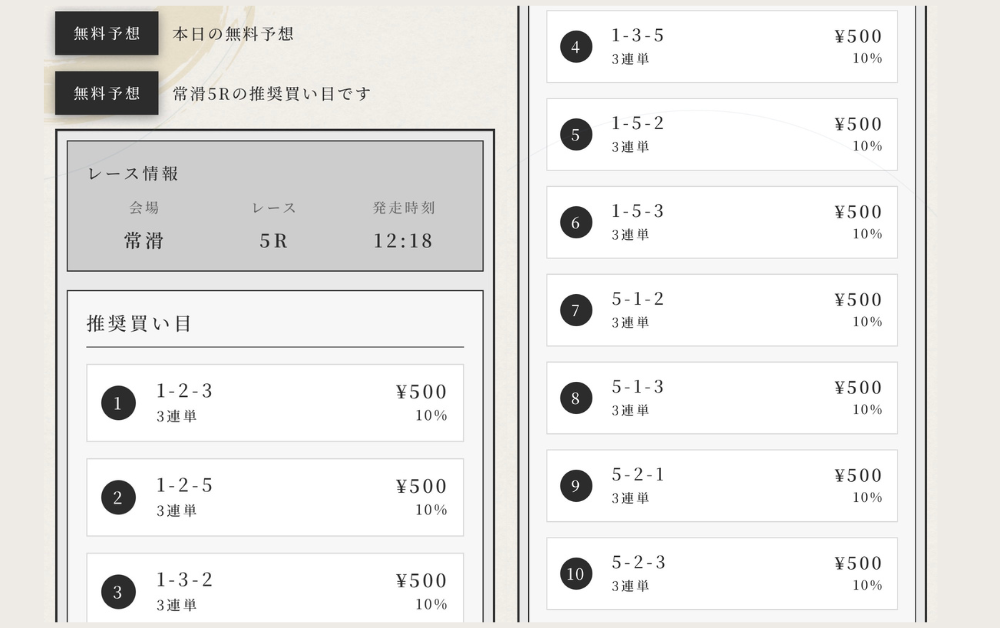
Task: Open the 本日の無料予想 heading
Action: [x=235, y=33]
